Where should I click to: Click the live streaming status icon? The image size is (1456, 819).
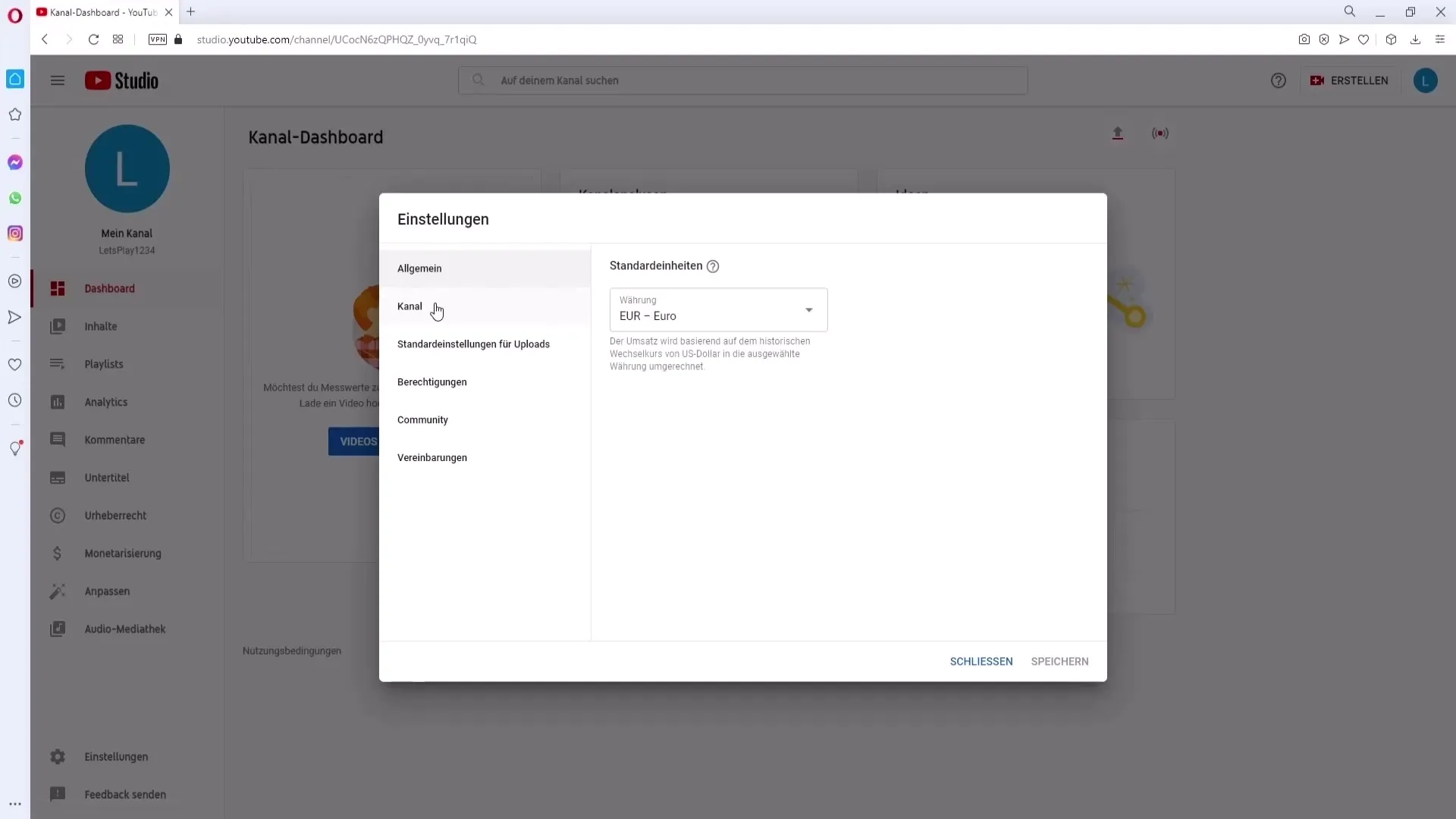coord(1160,133)
